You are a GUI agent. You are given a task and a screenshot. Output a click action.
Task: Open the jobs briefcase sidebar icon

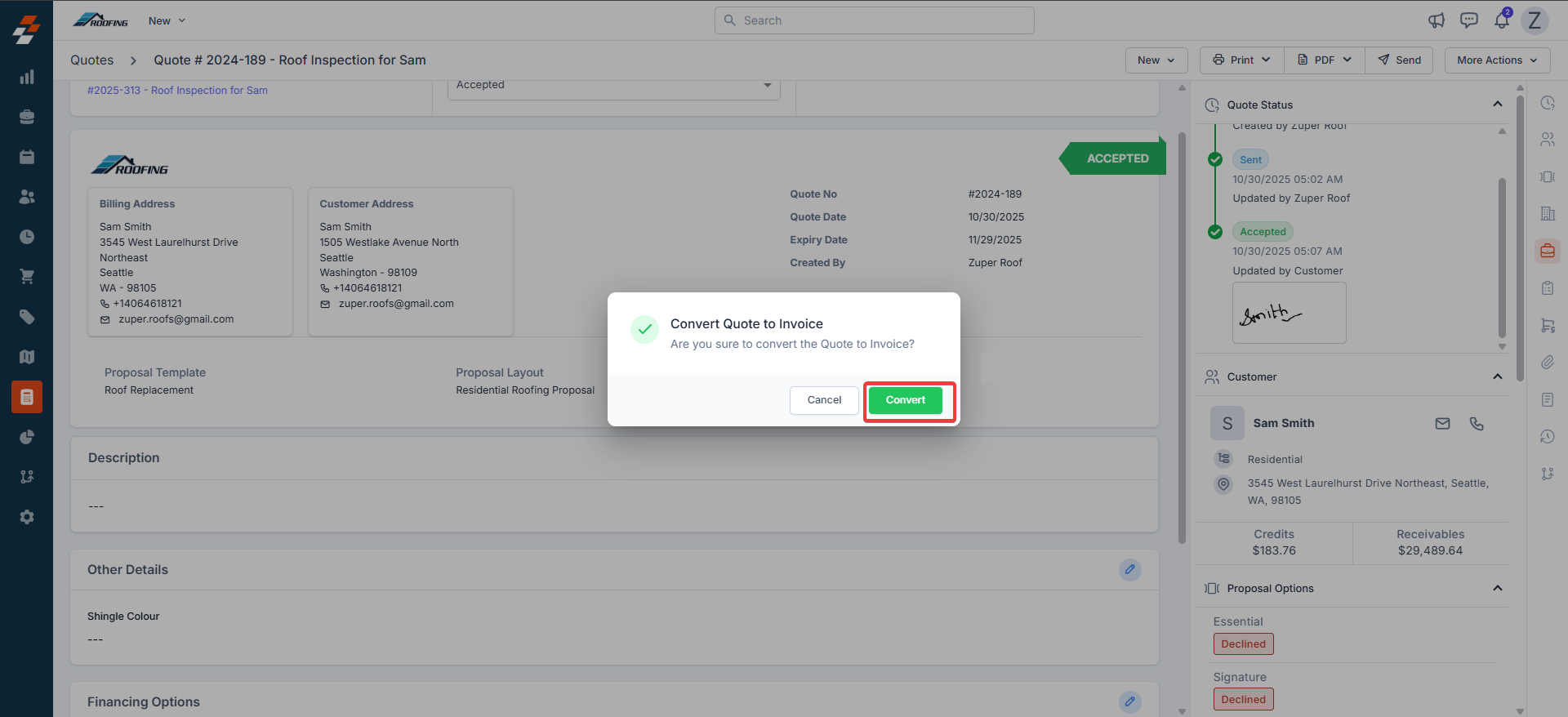coord(27,117)
